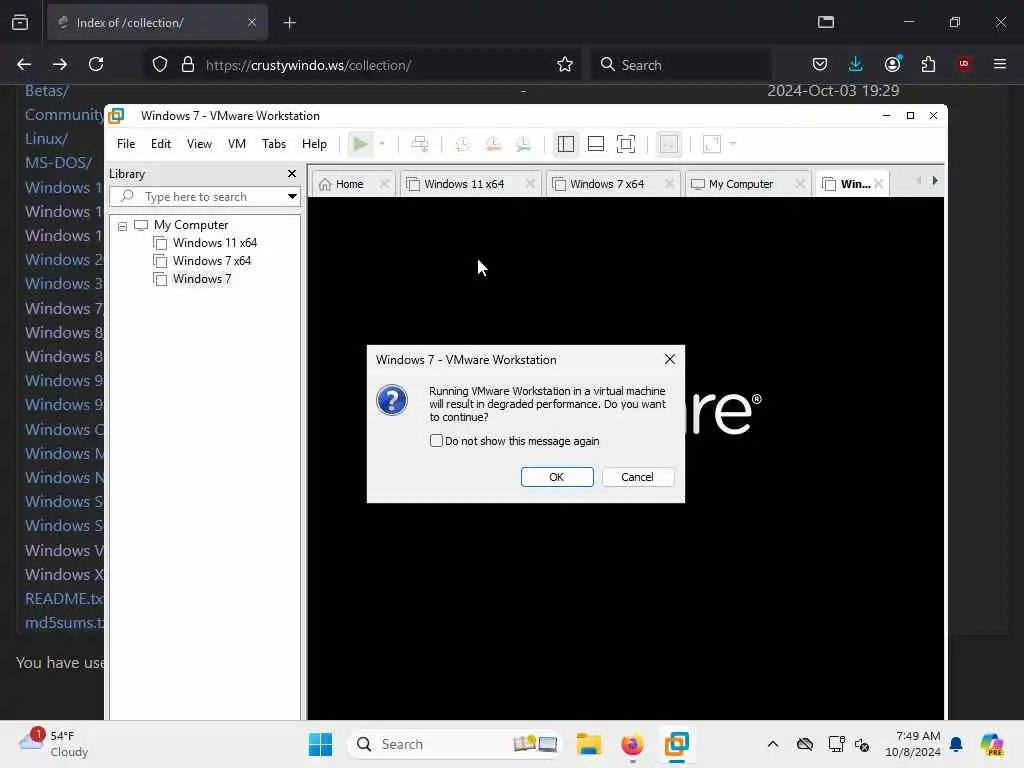Select Windows 7 x64 in library tree
This screenshot has width=1024, height=768.
[212, 261]
